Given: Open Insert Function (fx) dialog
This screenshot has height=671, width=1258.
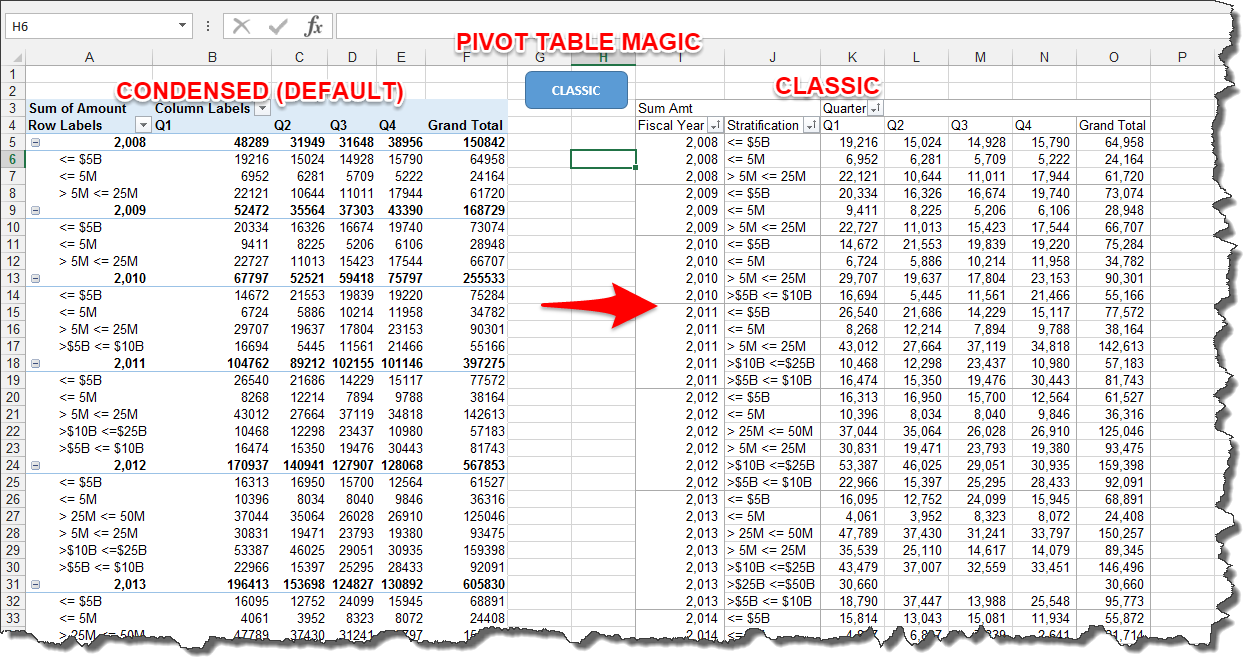Looking at the screenshot, I should 314,26.
